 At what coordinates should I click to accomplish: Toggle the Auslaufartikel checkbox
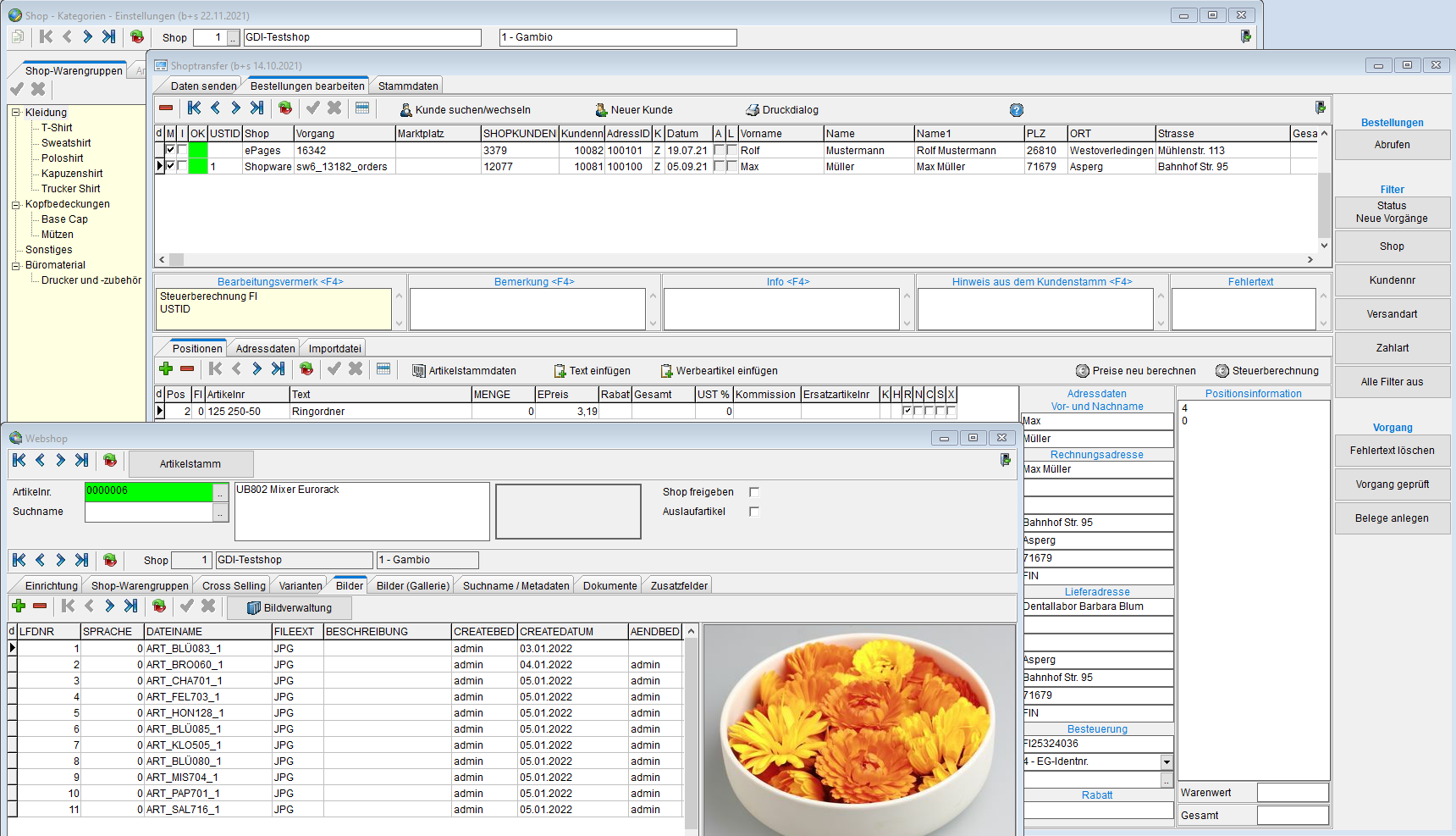pos(754,512)
